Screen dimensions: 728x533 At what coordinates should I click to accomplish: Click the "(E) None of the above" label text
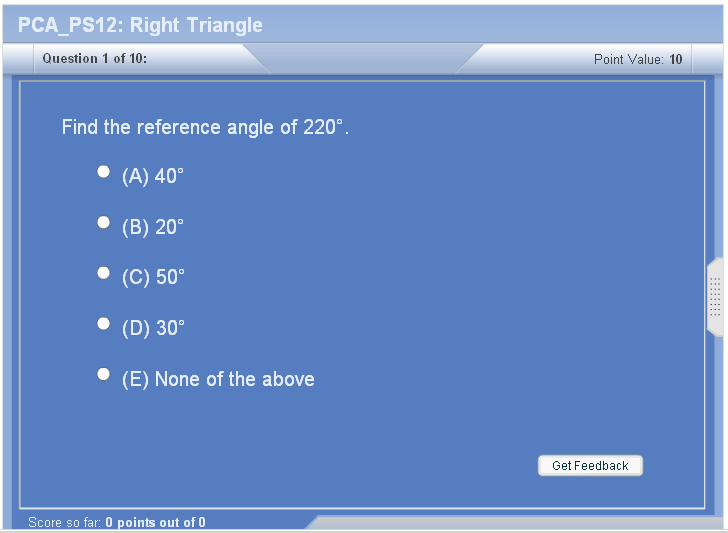tap(218, 379)
